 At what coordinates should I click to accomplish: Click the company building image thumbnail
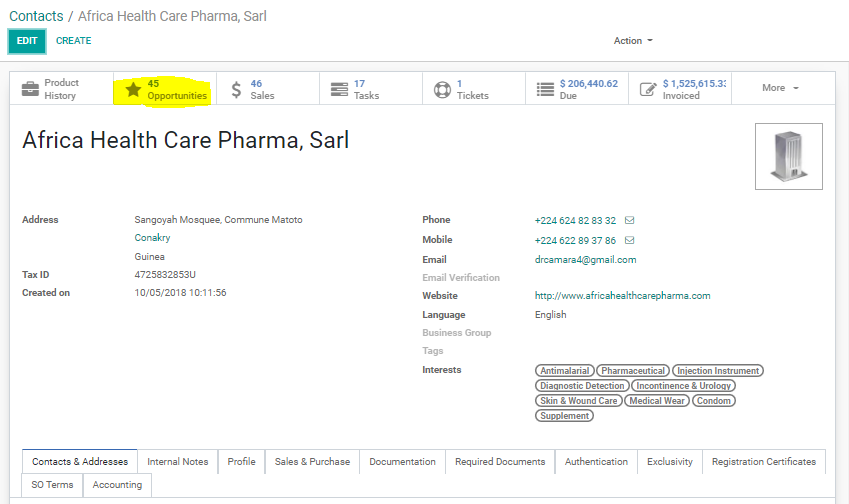tap(789, 156)
